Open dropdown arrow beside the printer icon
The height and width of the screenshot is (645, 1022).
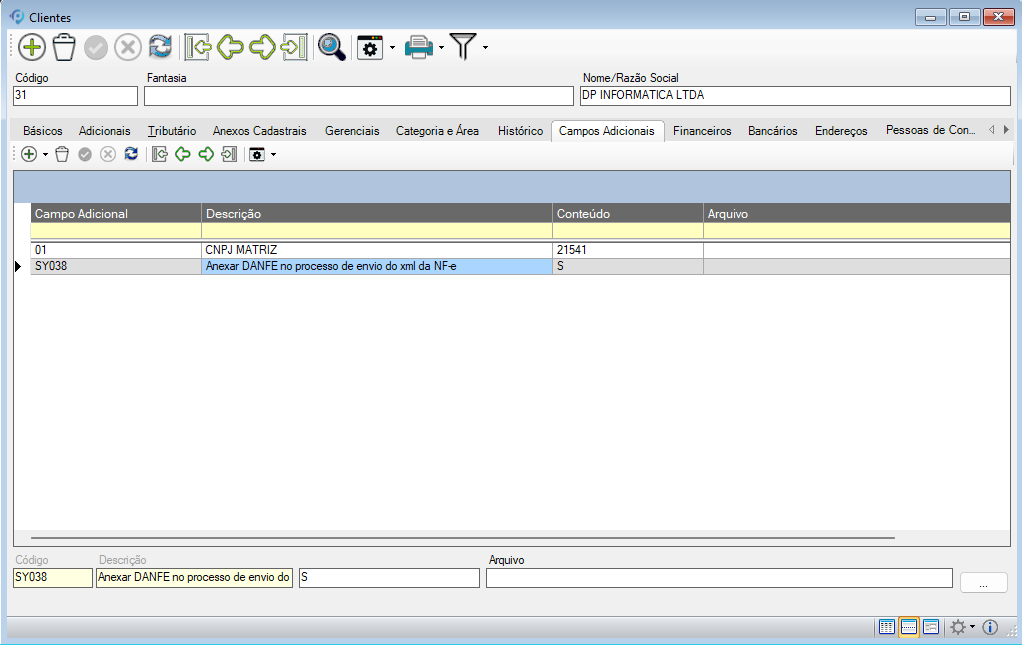(441, 47)
